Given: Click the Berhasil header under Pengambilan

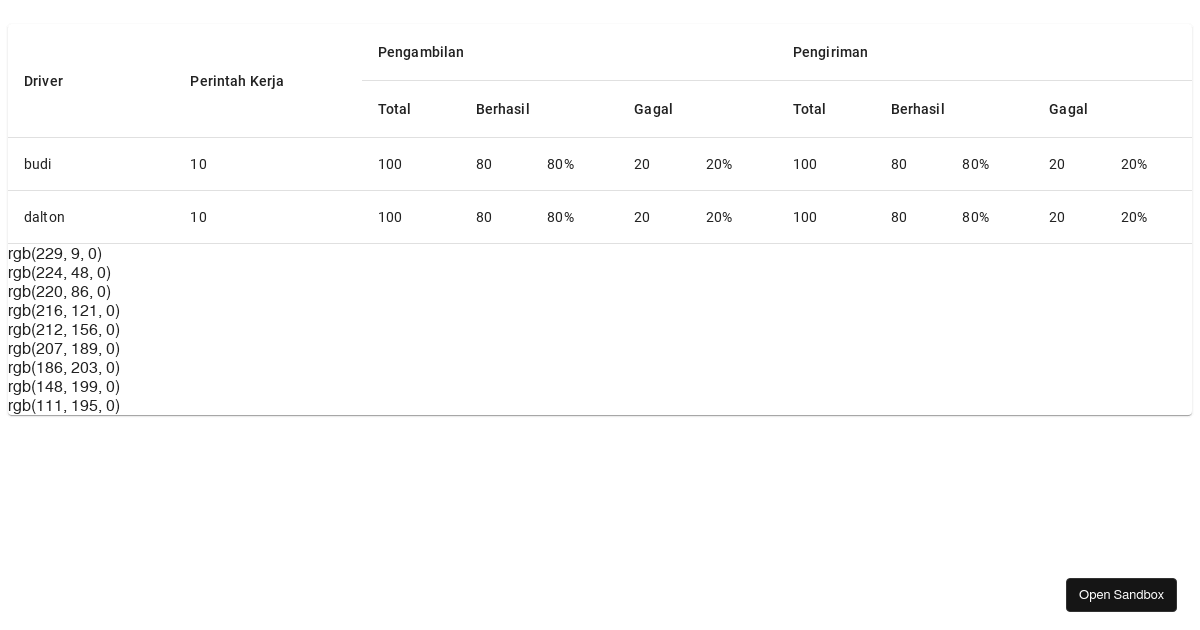Looking at the screenshot, I should [502, 109].
